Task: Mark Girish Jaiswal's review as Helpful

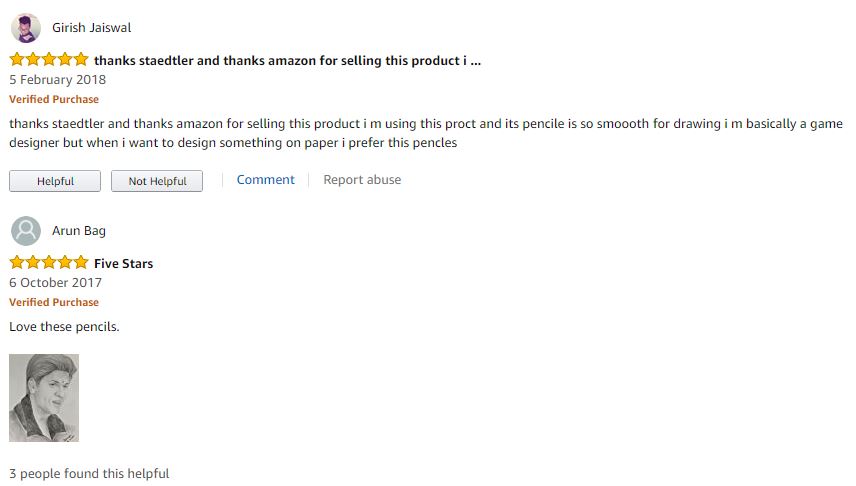Action: tap(55, 181)
